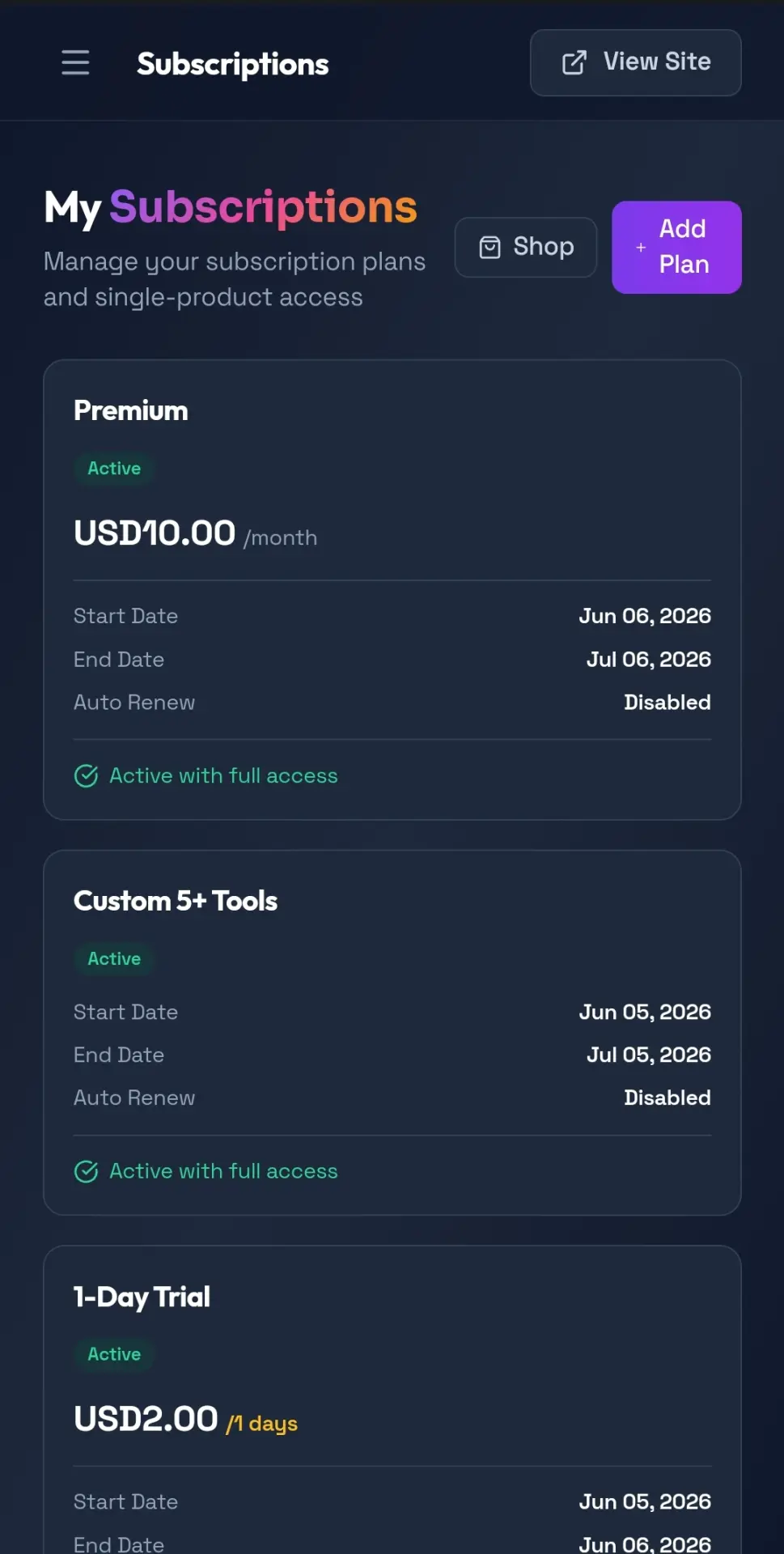This screenshot has height=1554, width=784.
Task: Click the plus icon in Add Plan
Action: (x=641, y=247)
